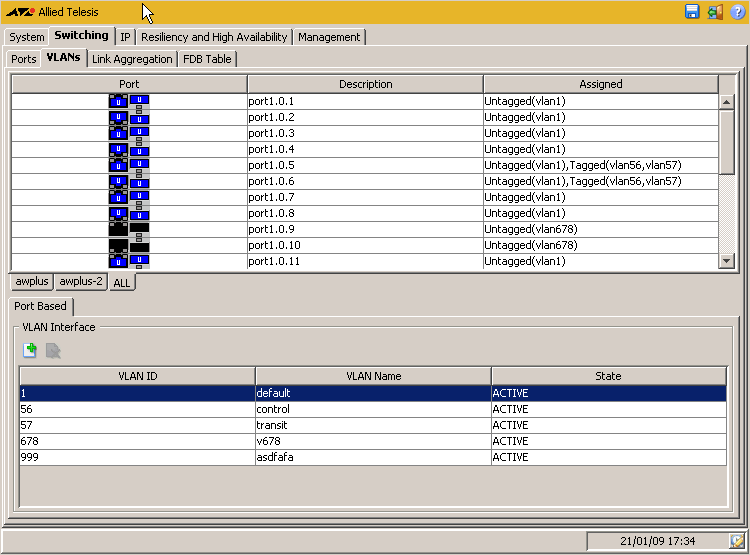Click the port icon for port1.0.1
This screenshot has height=555, width=750.
pos(129,101)
